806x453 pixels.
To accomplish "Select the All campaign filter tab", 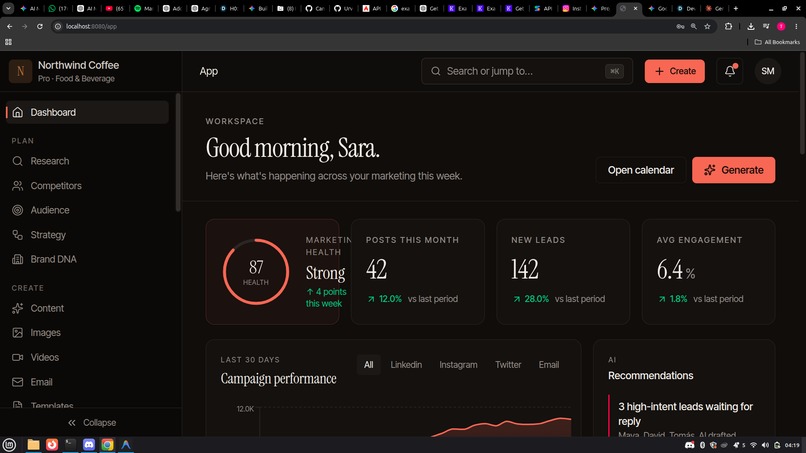I will (369, 365).
